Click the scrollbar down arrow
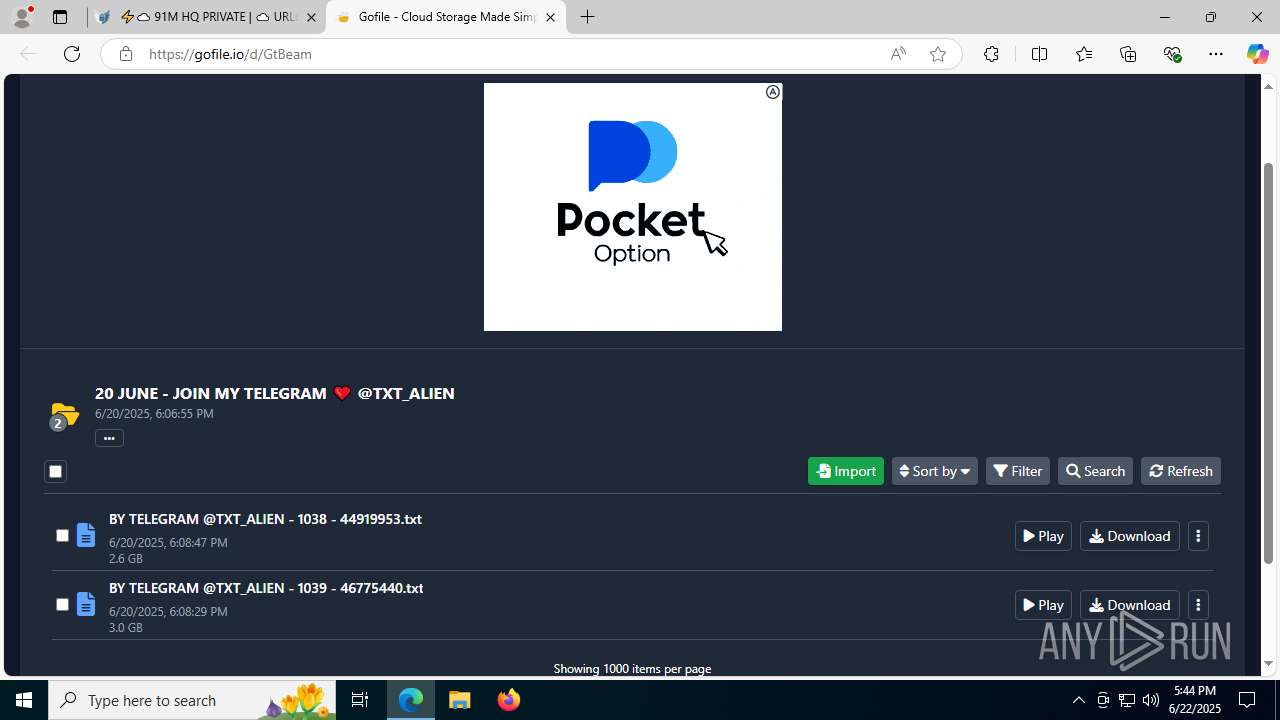Viewport: 1280px width, 720px height. [1269, 664]
